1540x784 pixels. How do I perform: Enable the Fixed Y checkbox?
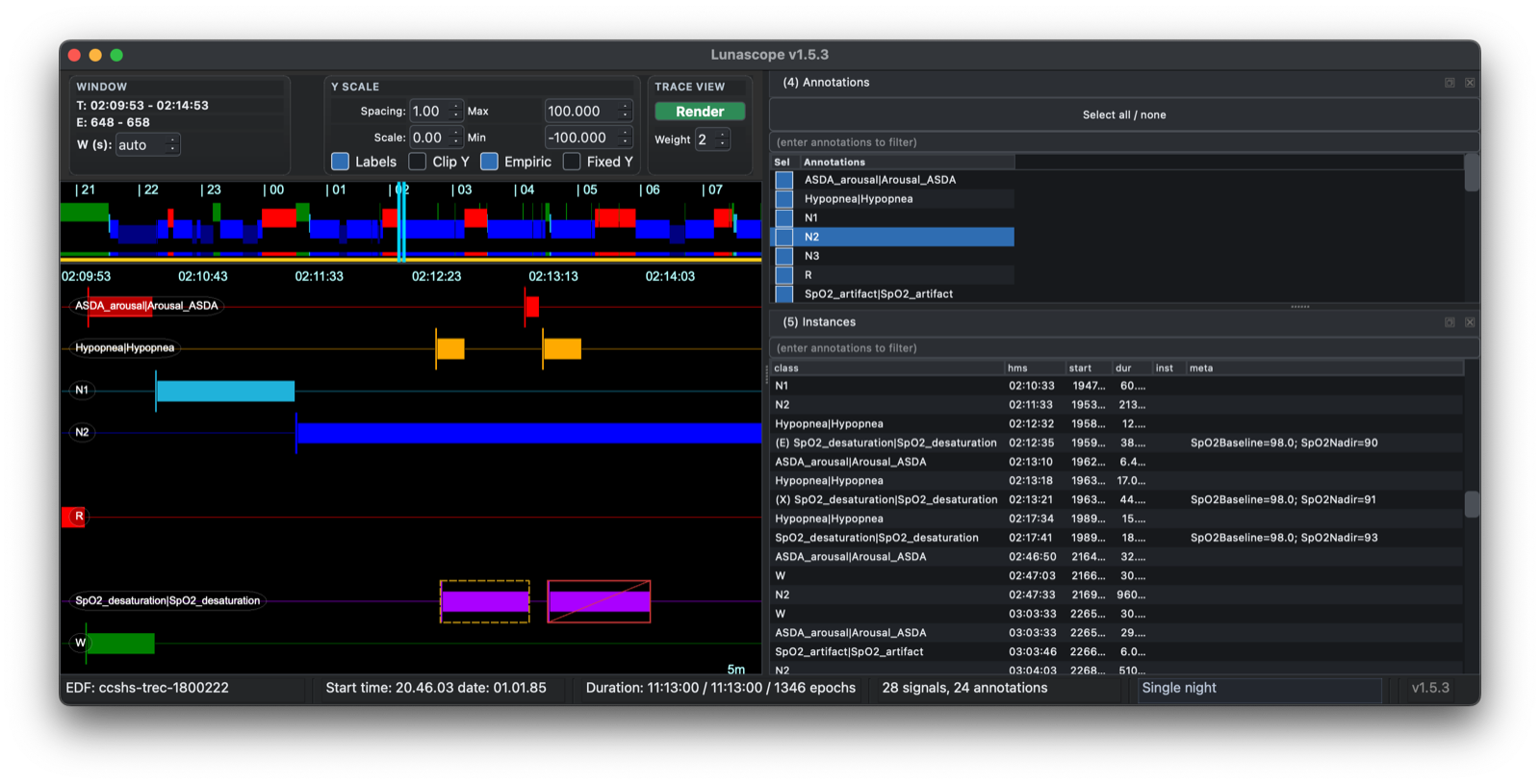pyautogui.click(x=572, y=162)
